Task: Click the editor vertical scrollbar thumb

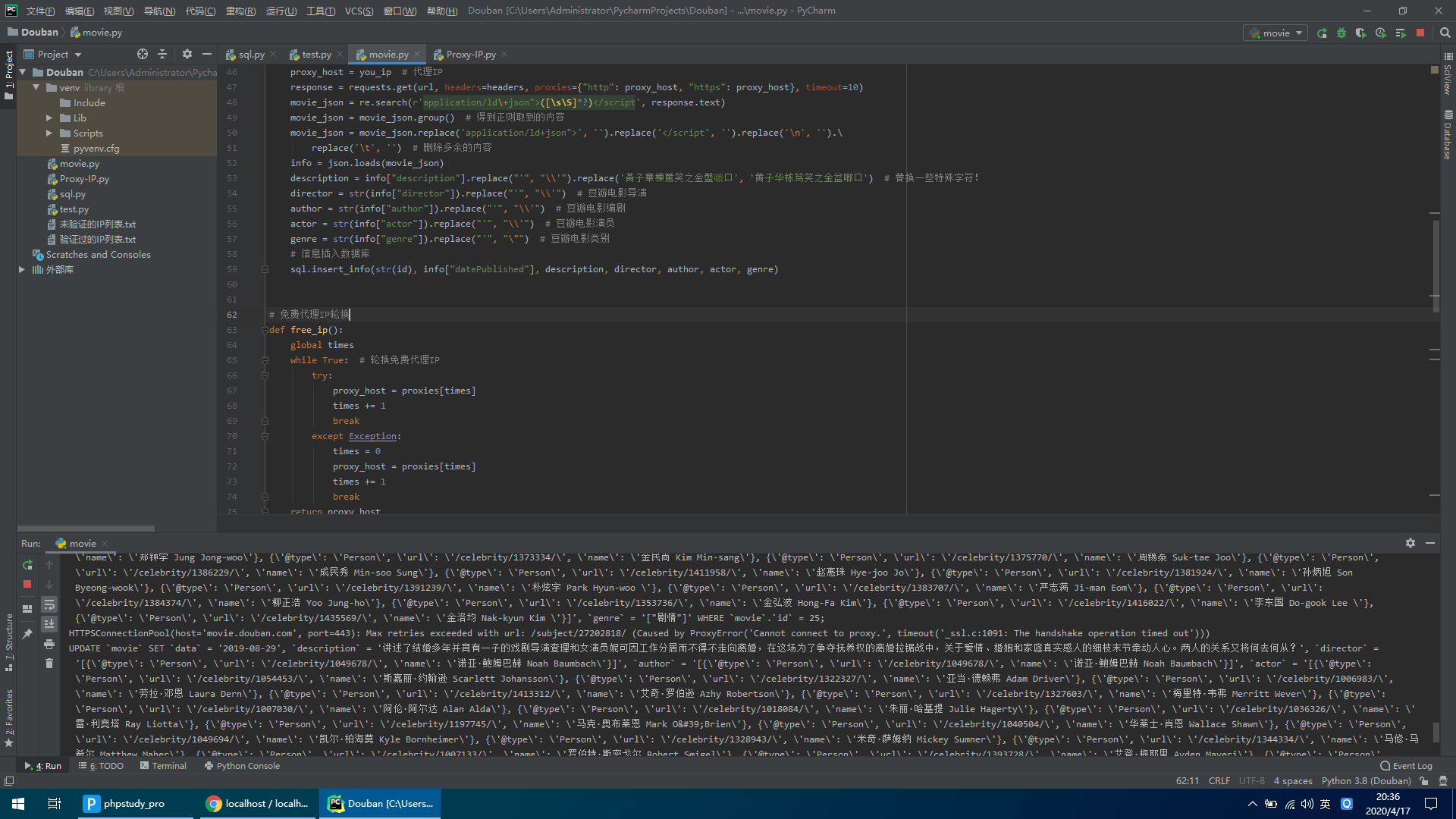Action: (x=1436, y=265)
